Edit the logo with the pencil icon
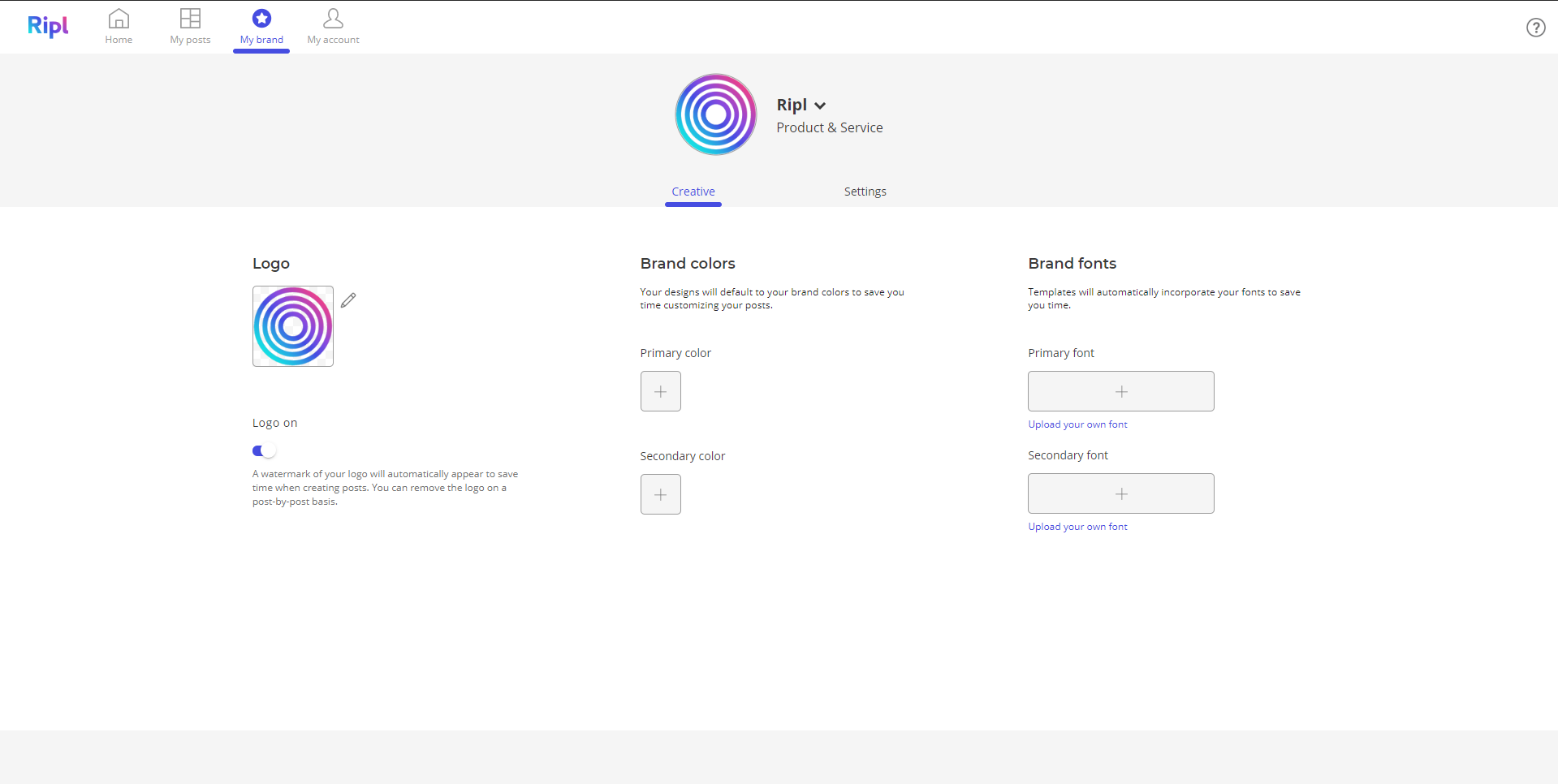 348,299
